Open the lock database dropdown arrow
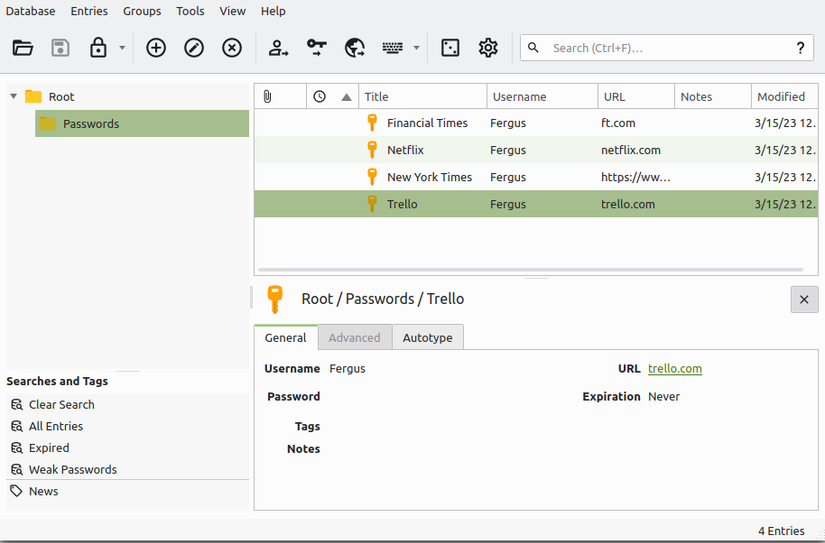This screenshot has width=825, height=543. click(x=122, y=48)
